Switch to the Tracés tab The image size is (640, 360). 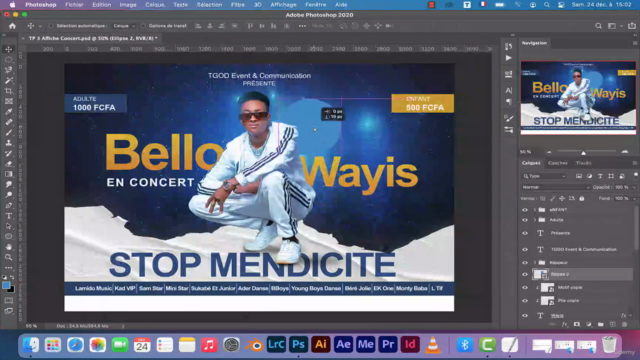pyautogui.click(x=583, y=163)
